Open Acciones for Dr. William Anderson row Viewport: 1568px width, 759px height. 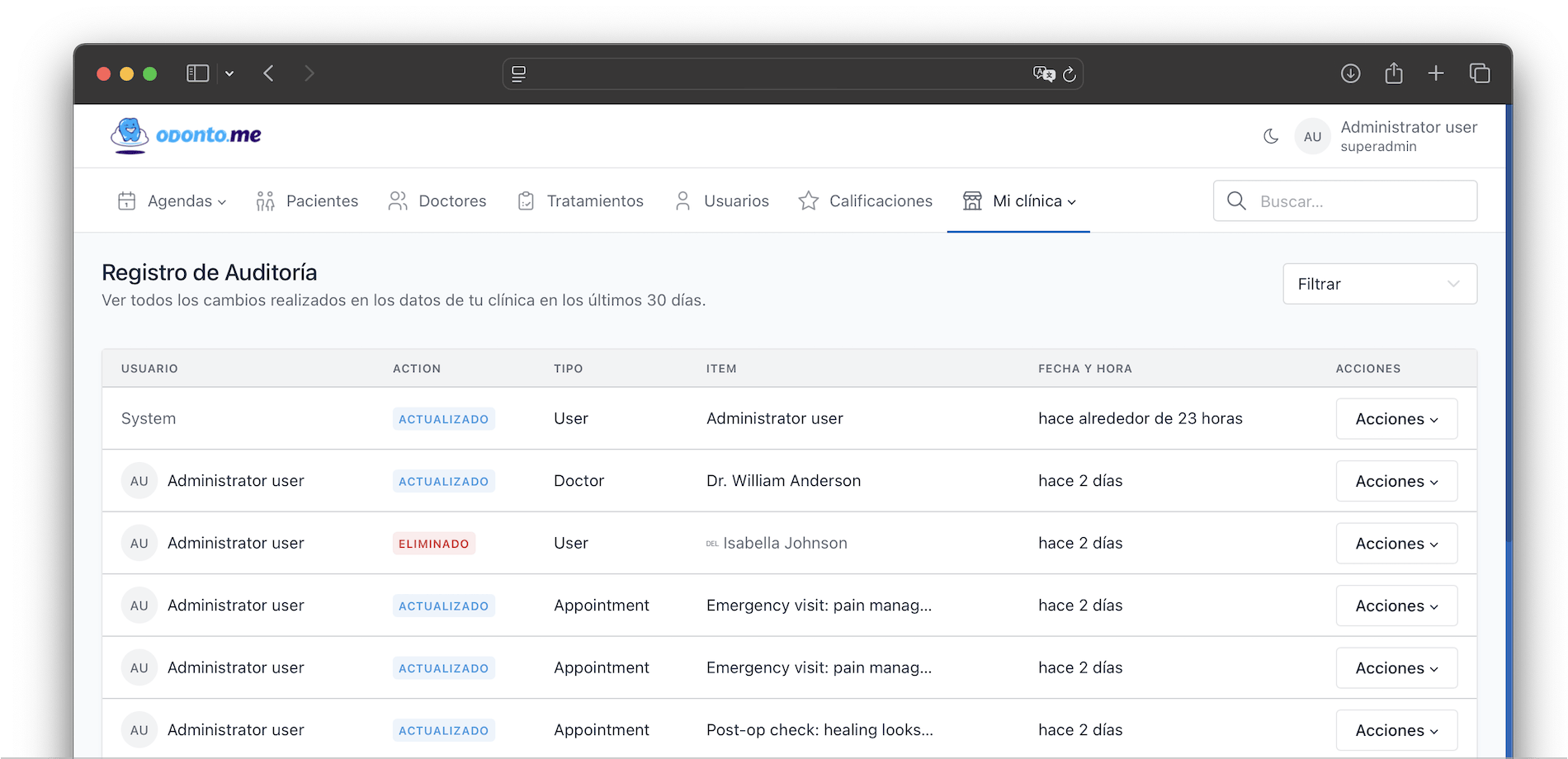(1396, 481)
